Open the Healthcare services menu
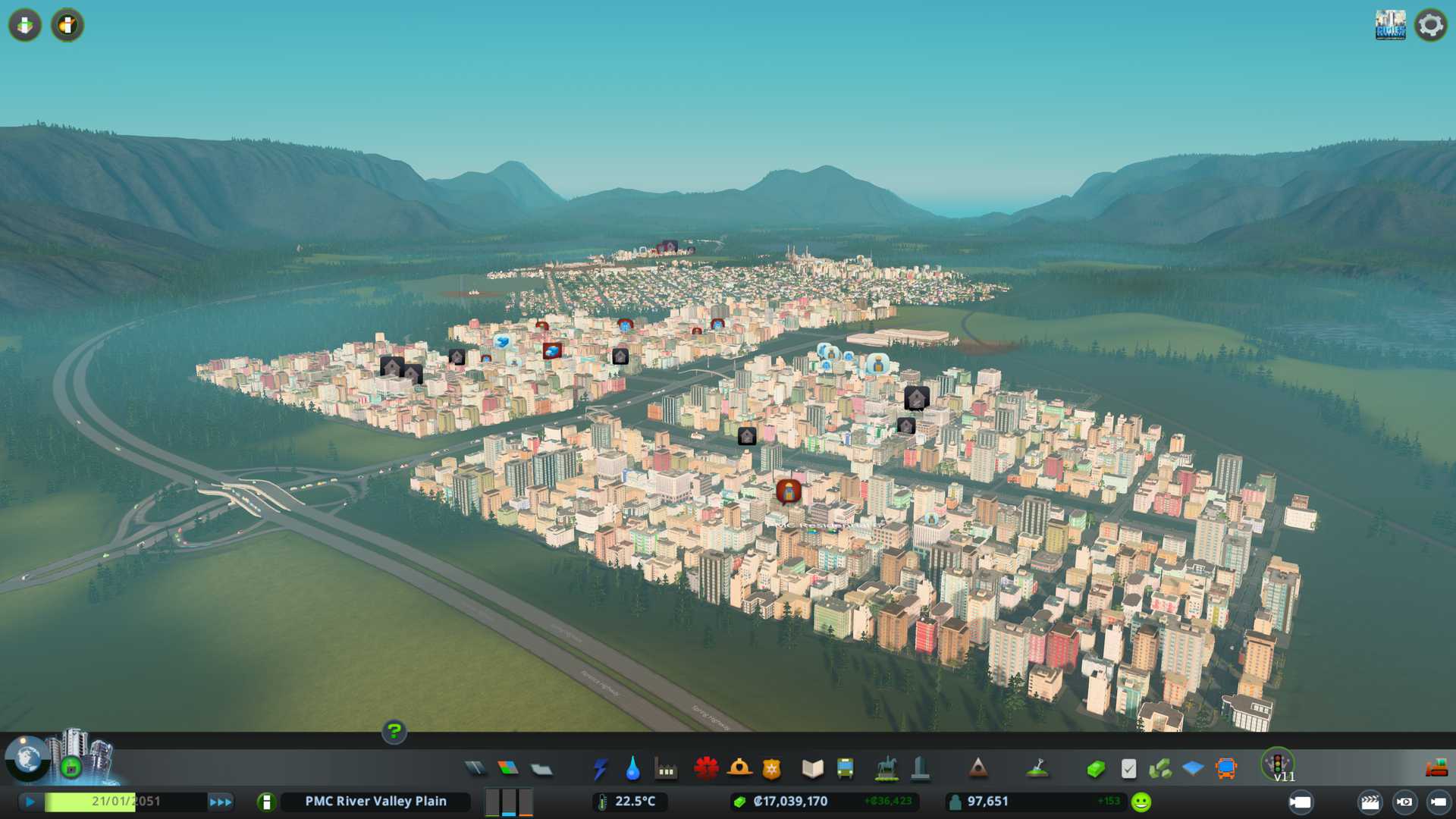Screen dimensions: 1456x819 706,769
